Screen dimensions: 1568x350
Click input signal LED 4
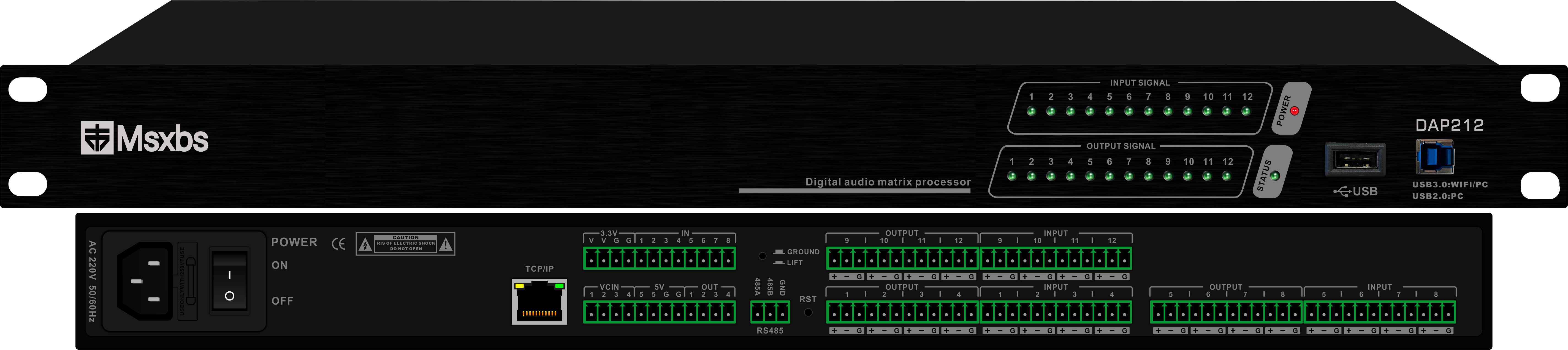[x=1090, y=111]
